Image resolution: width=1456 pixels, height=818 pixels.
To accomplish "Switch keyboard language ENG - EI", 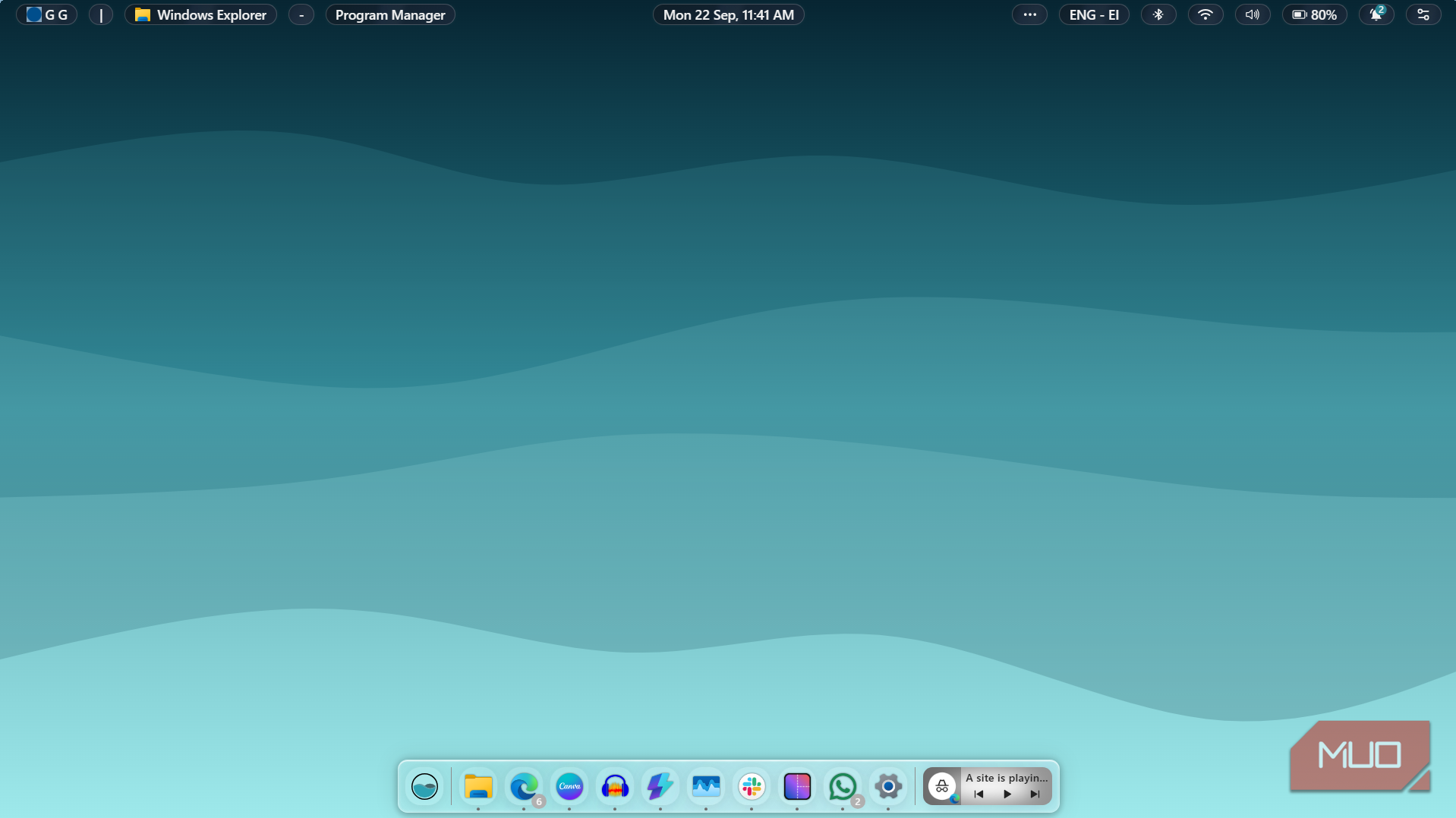I will click(1094, 14).
